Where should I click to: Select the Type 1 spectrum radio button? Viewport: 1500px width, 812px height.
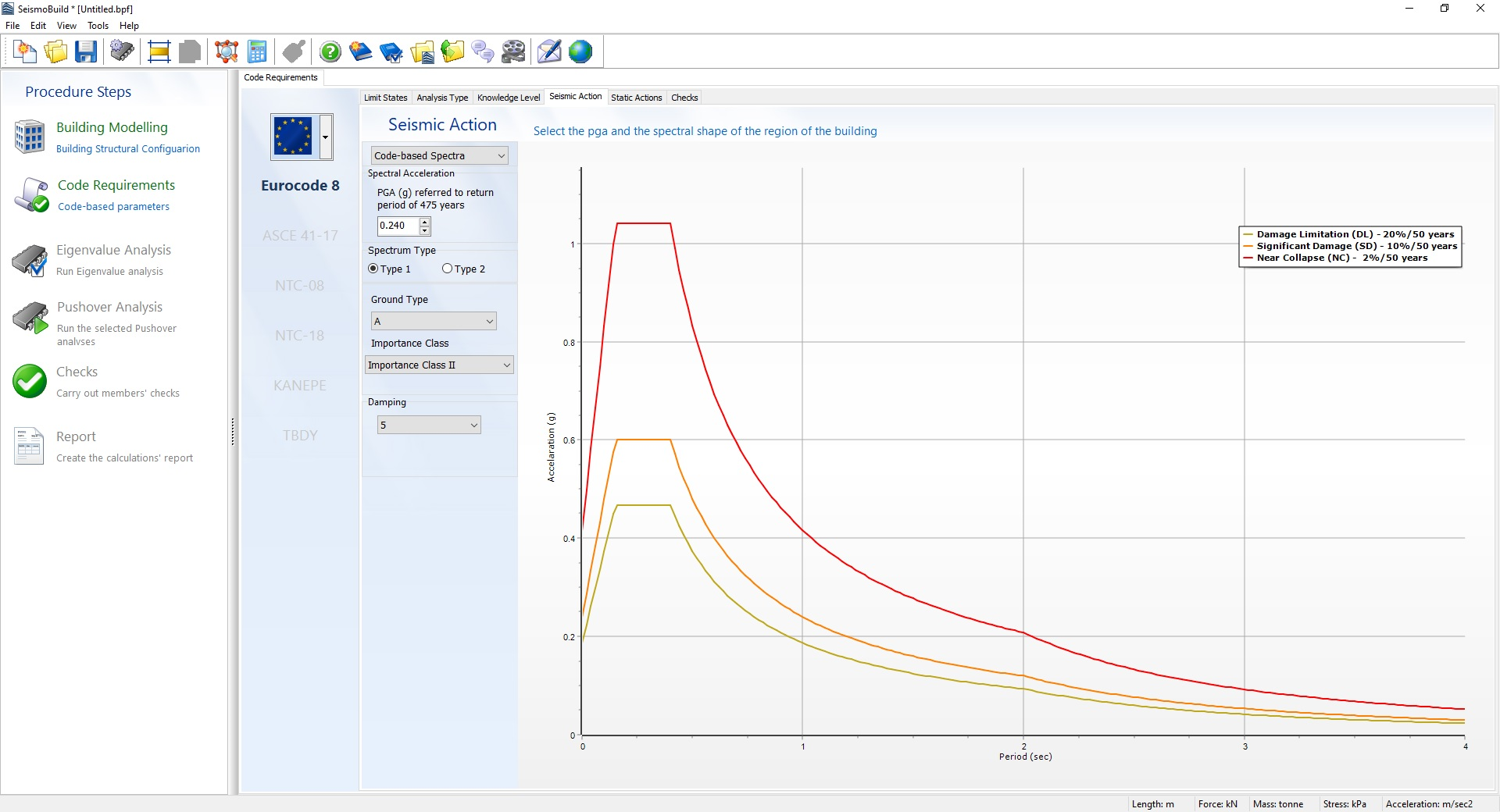pos(373,269)
